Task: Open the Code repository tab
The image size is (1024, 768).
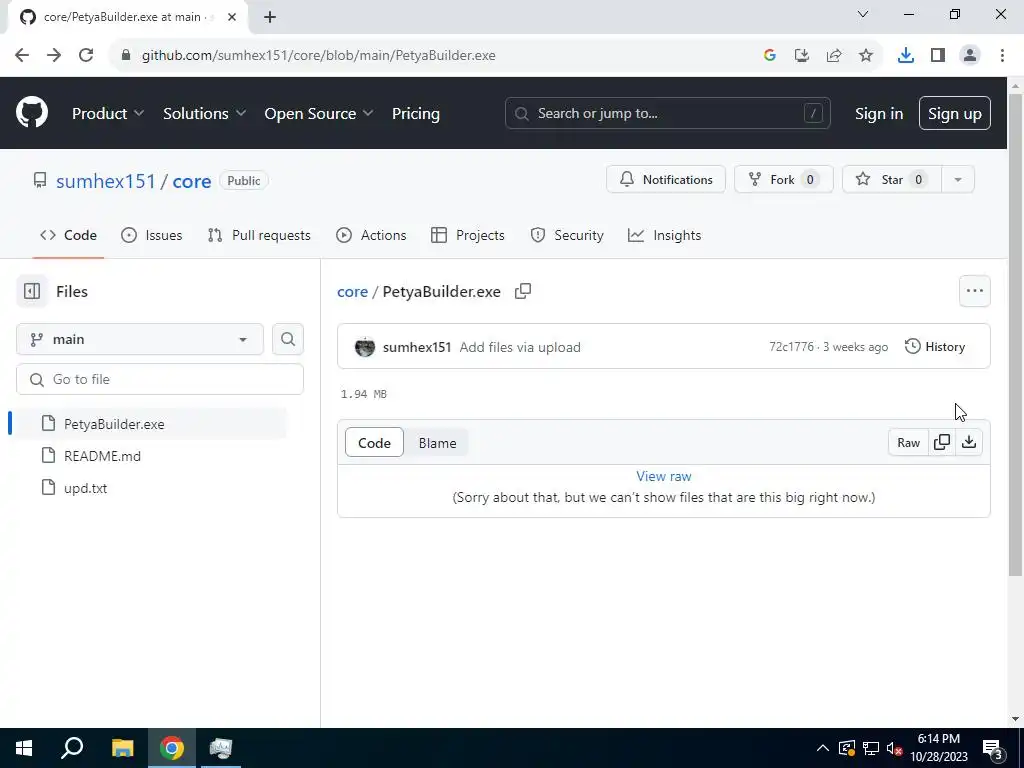Action: [x=69, y=235]
